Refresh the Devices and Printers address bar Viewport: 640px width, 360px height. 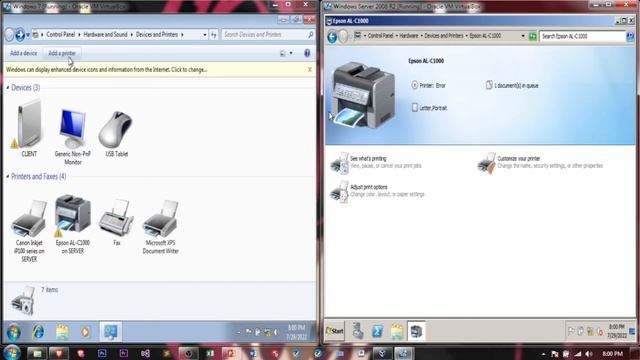click(x=213, y=35)
